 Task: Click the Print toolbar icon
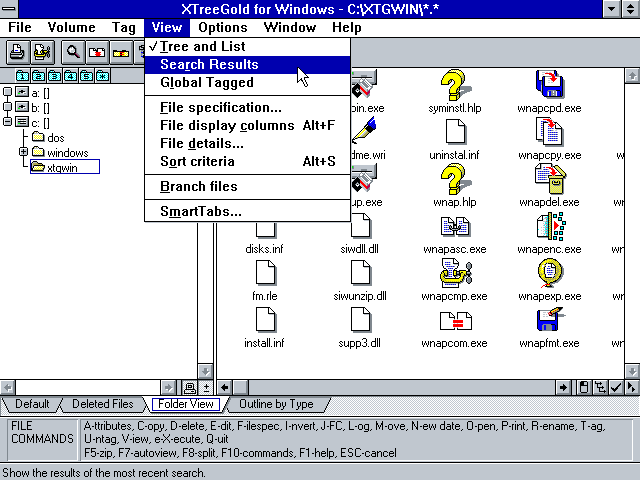pyautogui.click(x=17, y=52)
